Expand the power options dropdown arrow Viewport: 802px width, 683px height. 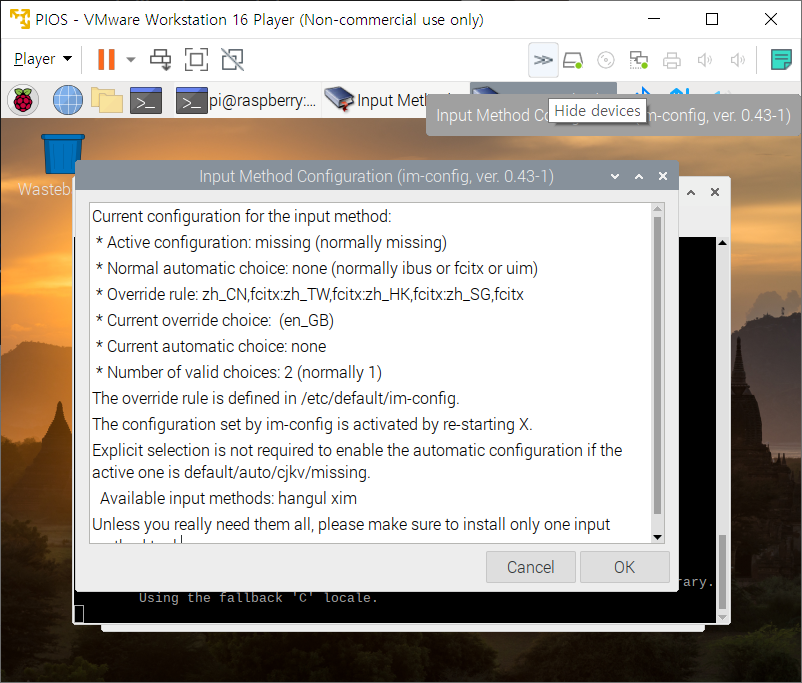point(131,60)
